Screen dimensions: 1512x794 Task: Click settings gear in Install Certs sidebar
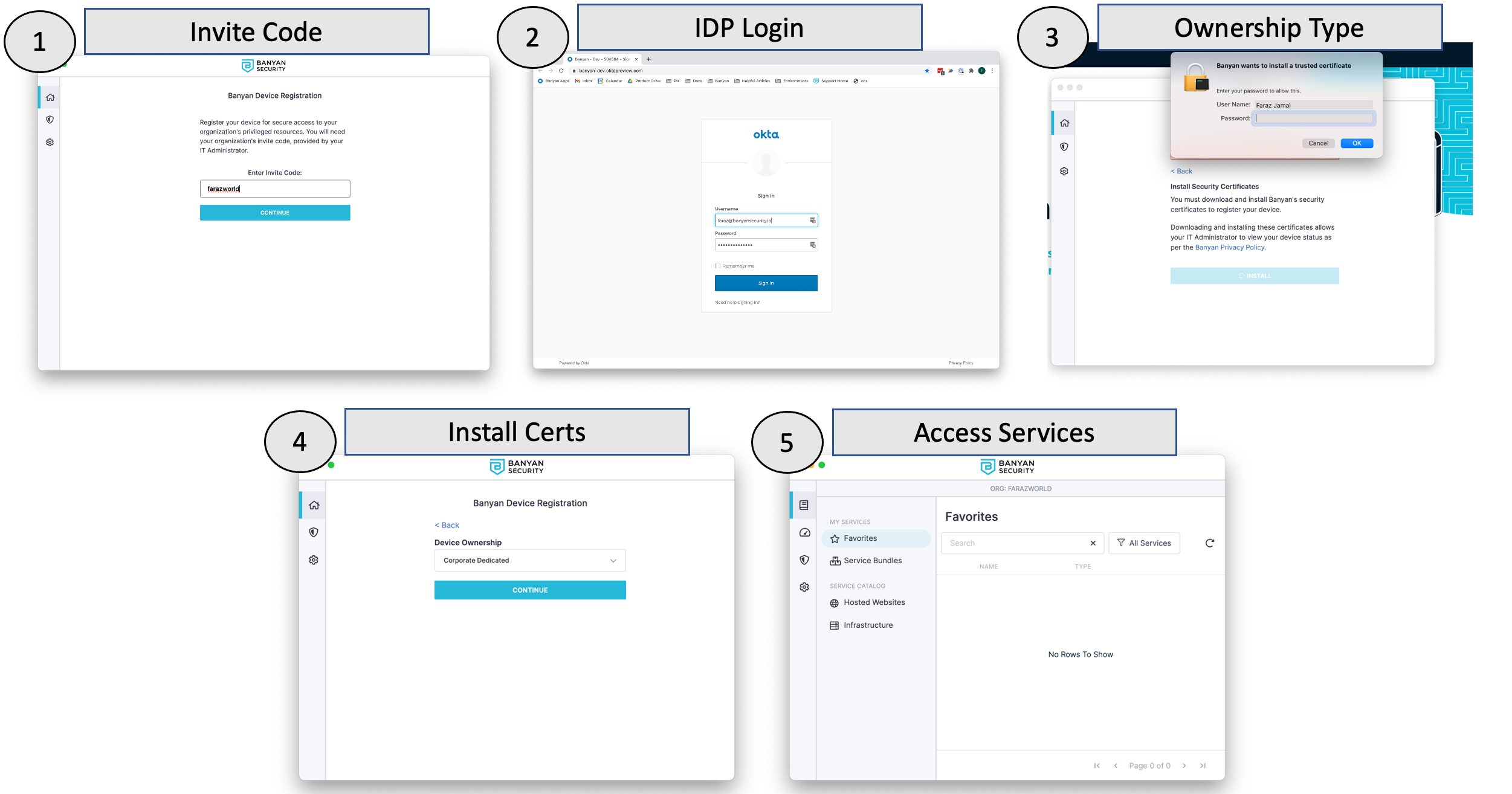(314, 560)
